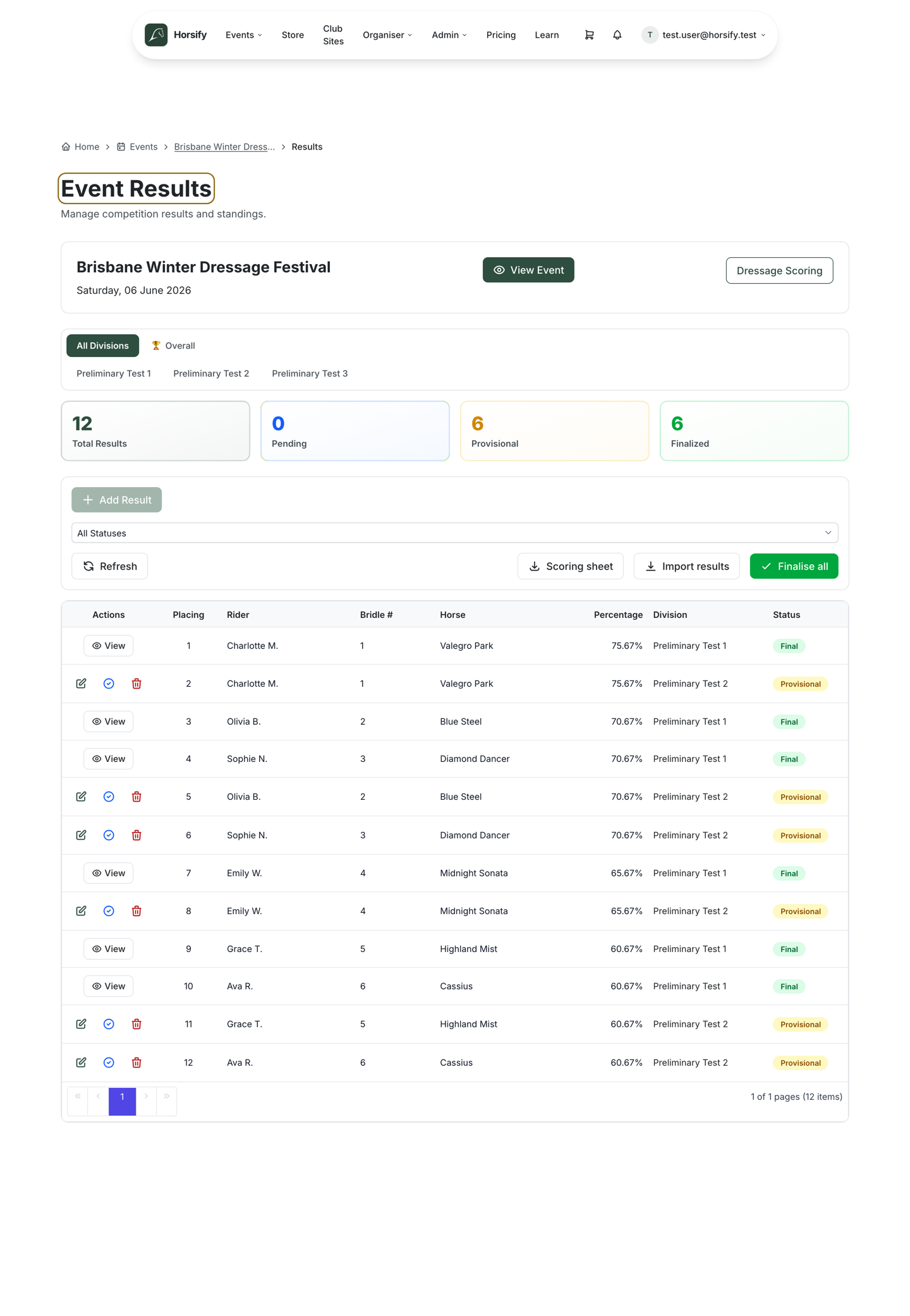This screenshot has height=1316, width=910.
Task: Click the Percentage column header
Action: coord(618,615)
